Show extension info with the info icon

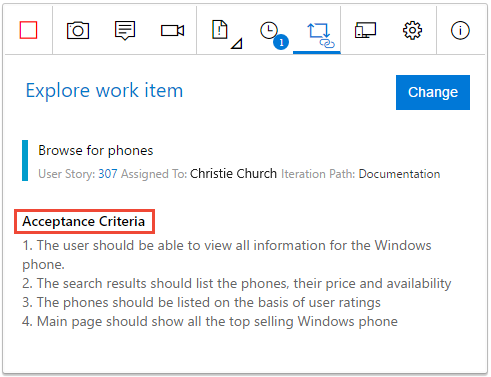[x=460, y=30]
